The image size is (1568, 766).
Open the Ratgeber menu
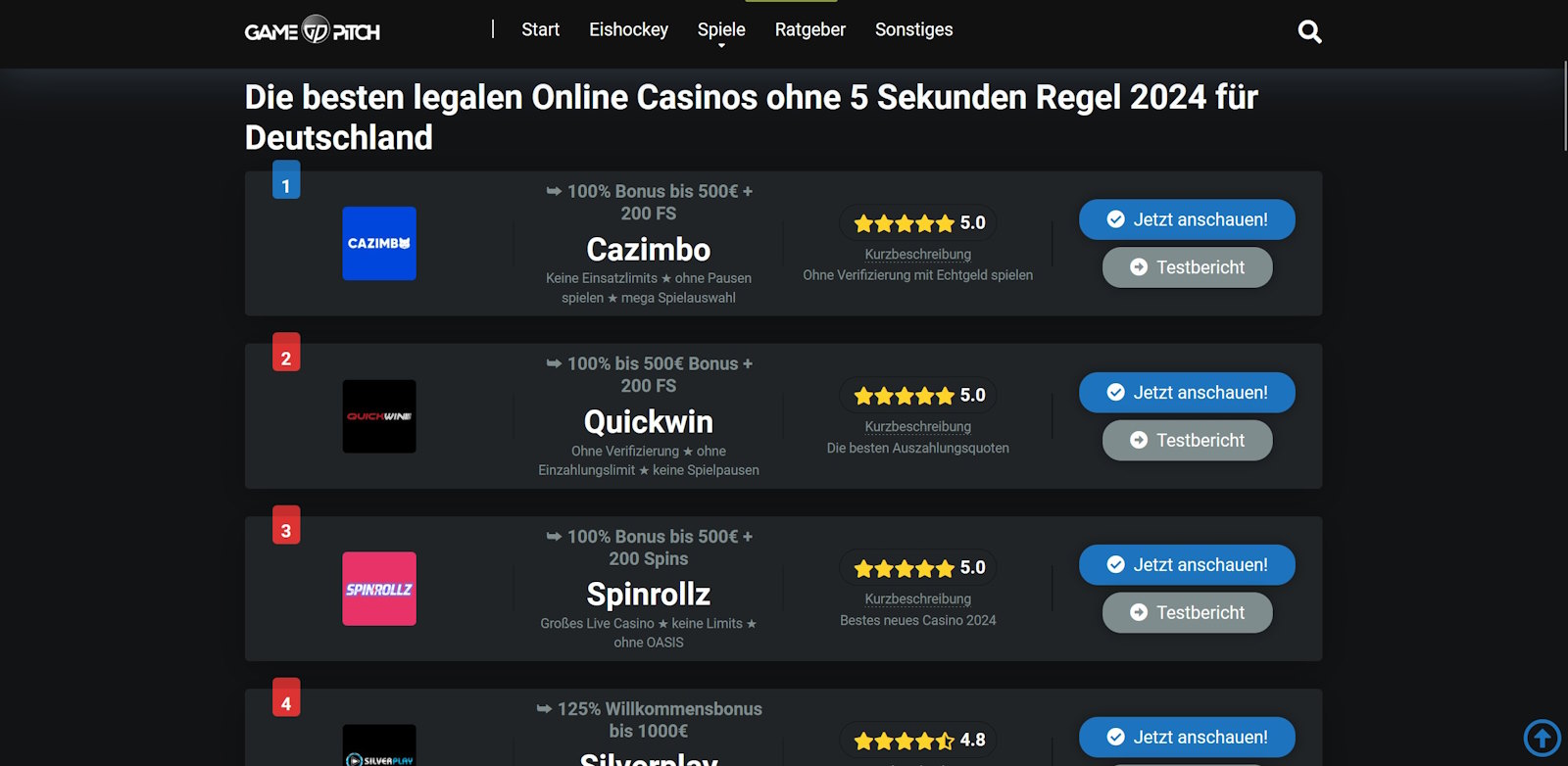[x=809, y=30]
